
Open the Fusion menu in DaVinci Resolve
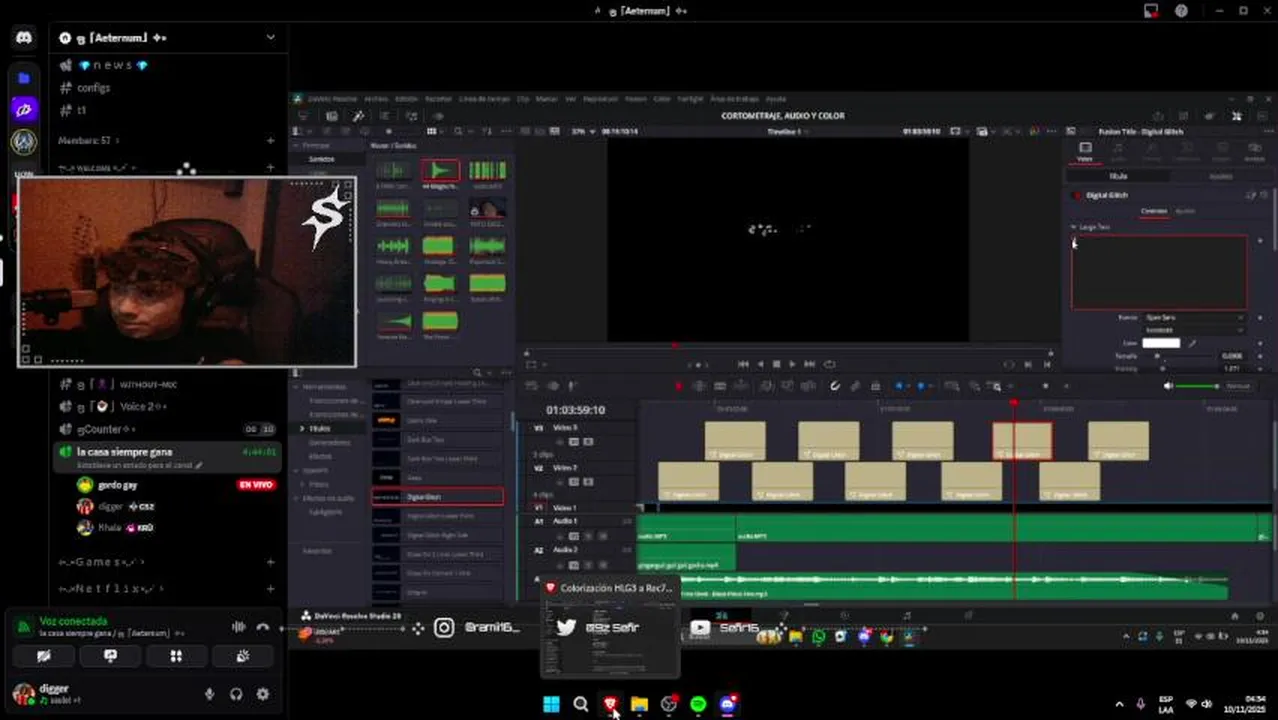[635, 99]
